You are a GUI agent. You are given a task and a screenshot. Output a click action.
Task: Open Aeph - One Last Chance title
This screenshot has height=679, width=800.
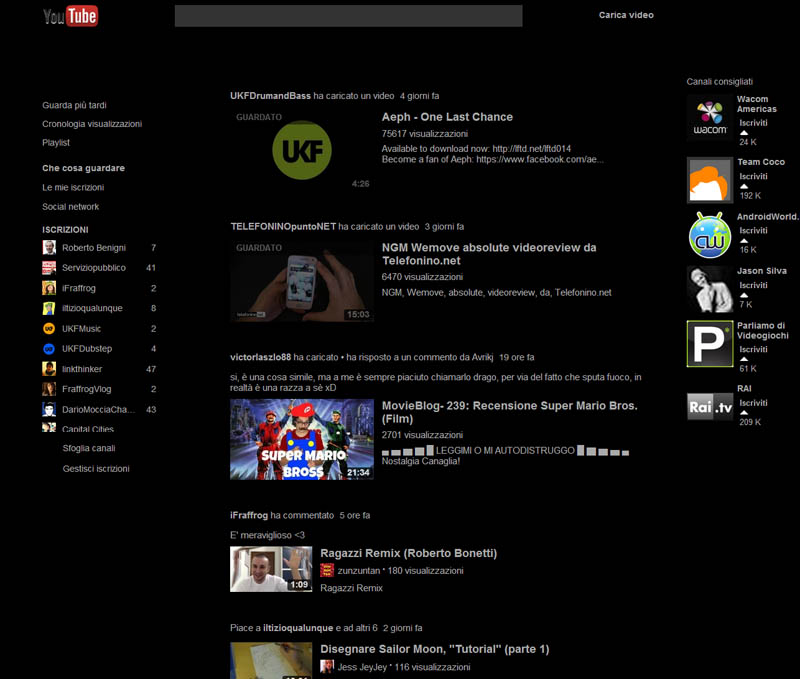click(447, 117)
